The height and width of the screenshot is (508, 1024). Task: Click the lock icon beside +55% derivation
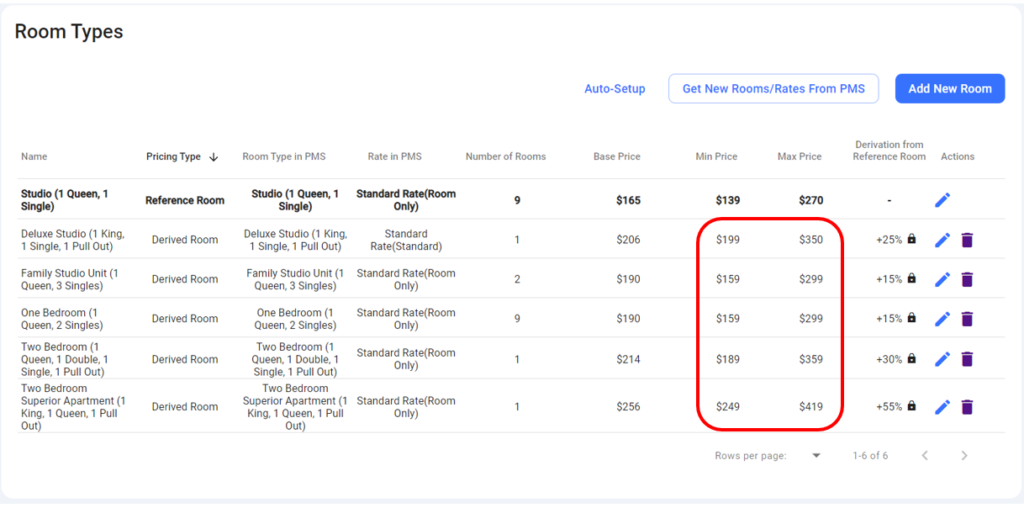click(912, 405)
